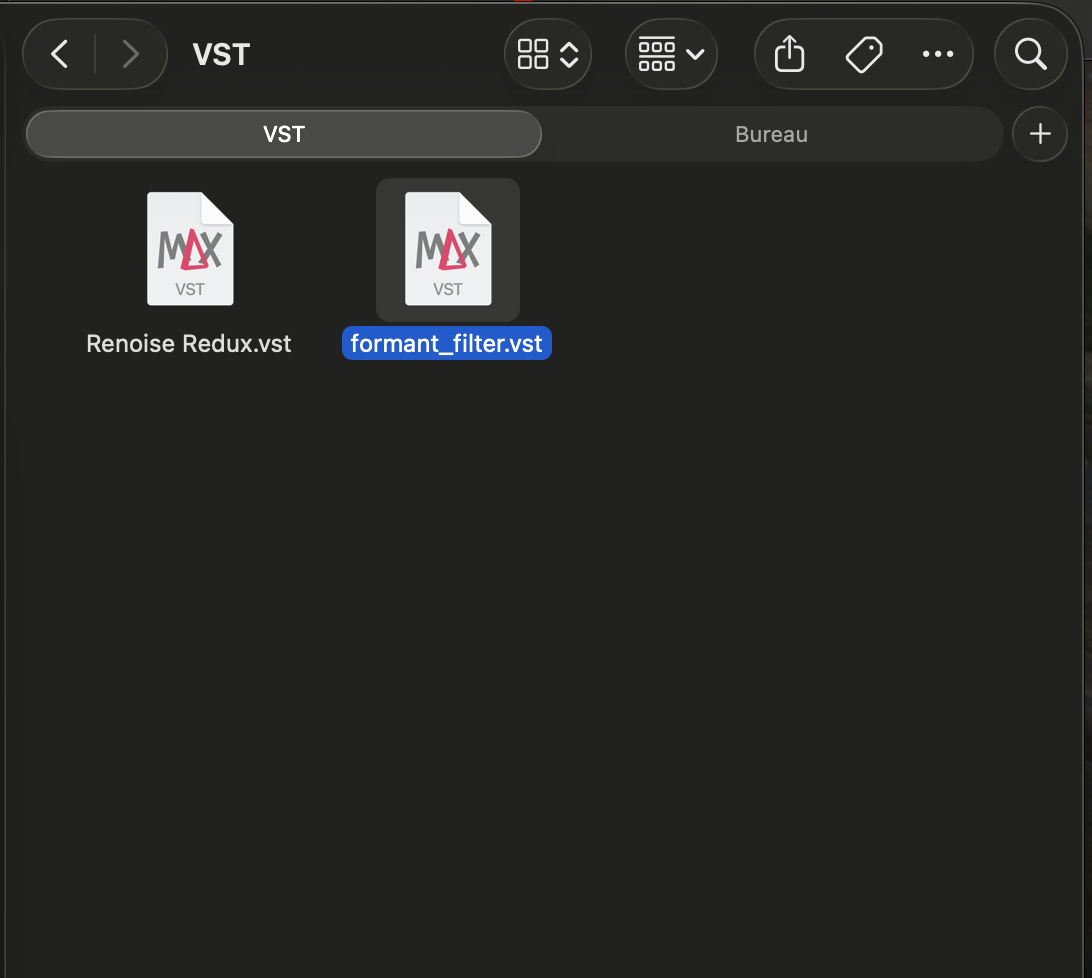
Task: Expand the grouping options chevron
Action: (x=695, y=54)
